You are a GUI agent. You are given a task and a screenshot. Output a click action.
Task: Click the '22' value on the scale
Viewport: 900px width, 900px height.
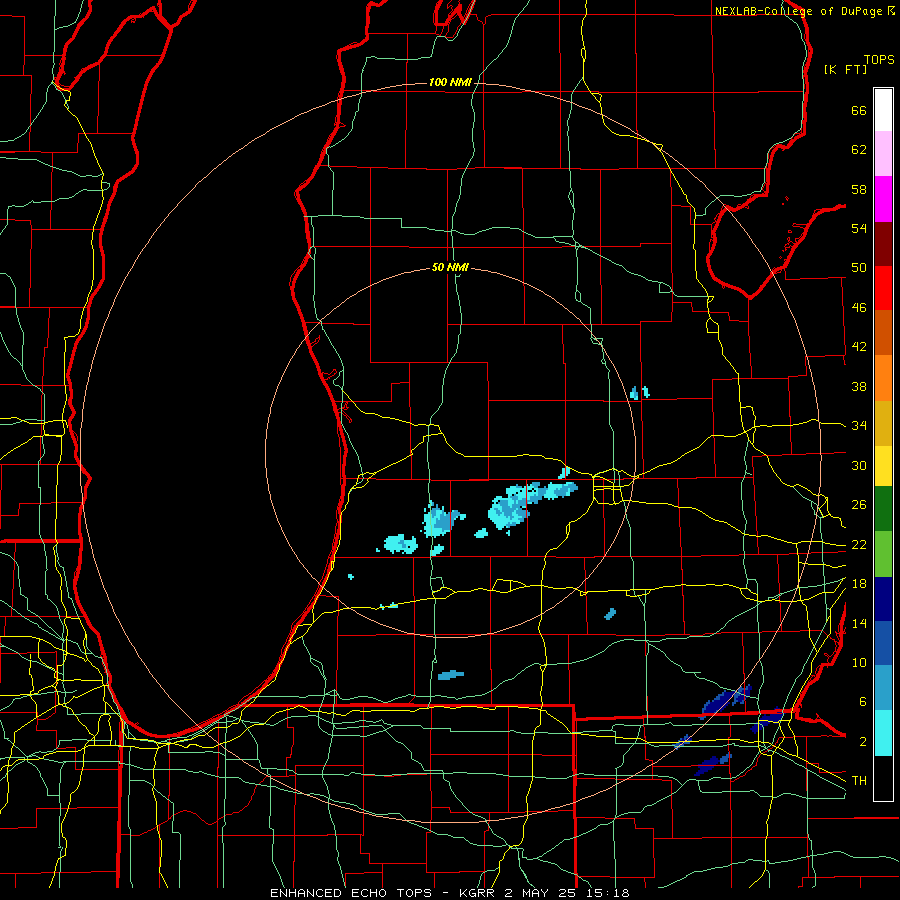[859, 545]
